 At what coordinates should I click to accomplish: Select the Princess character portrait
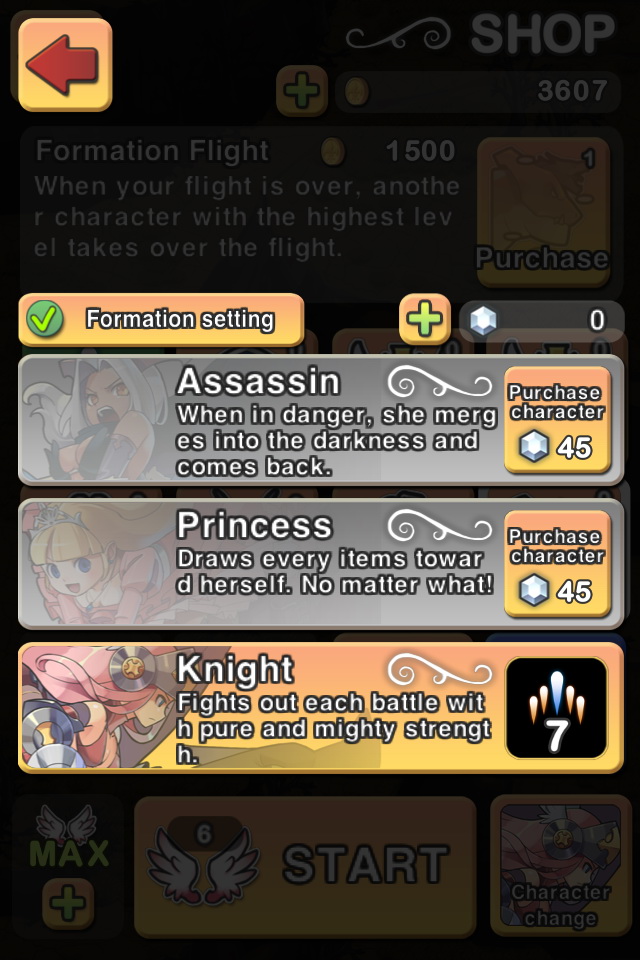(x=95, y=563)
